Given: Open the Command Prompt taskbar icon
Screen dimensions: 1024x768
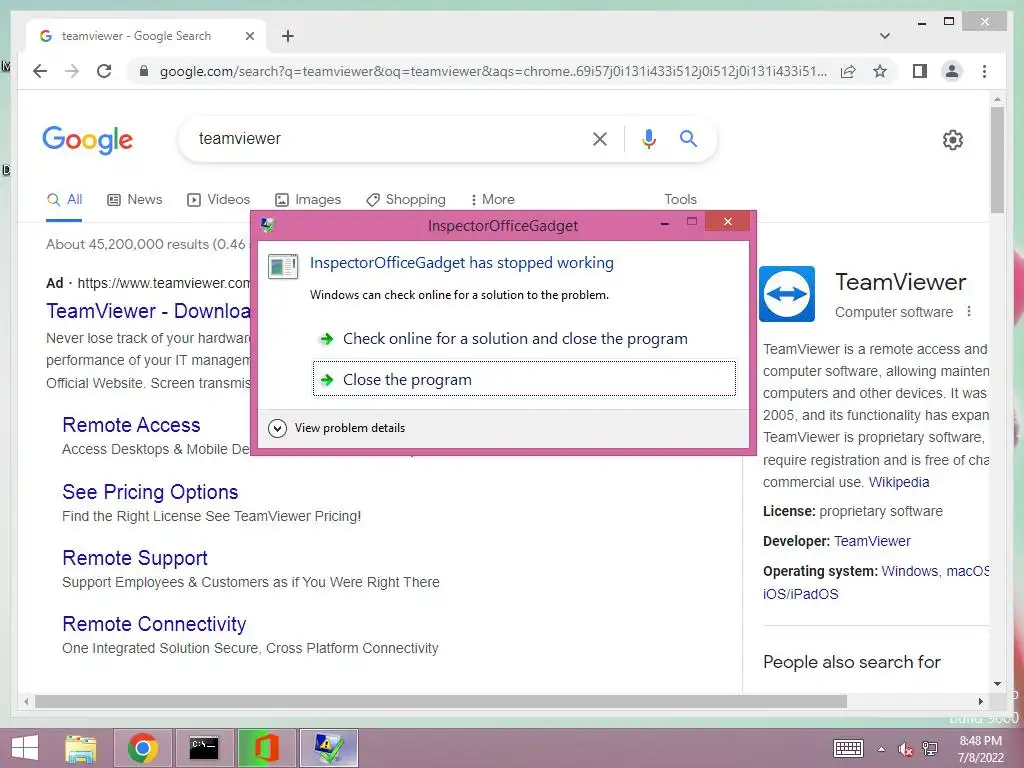Looking at the screenshot, I should [204, 748].
